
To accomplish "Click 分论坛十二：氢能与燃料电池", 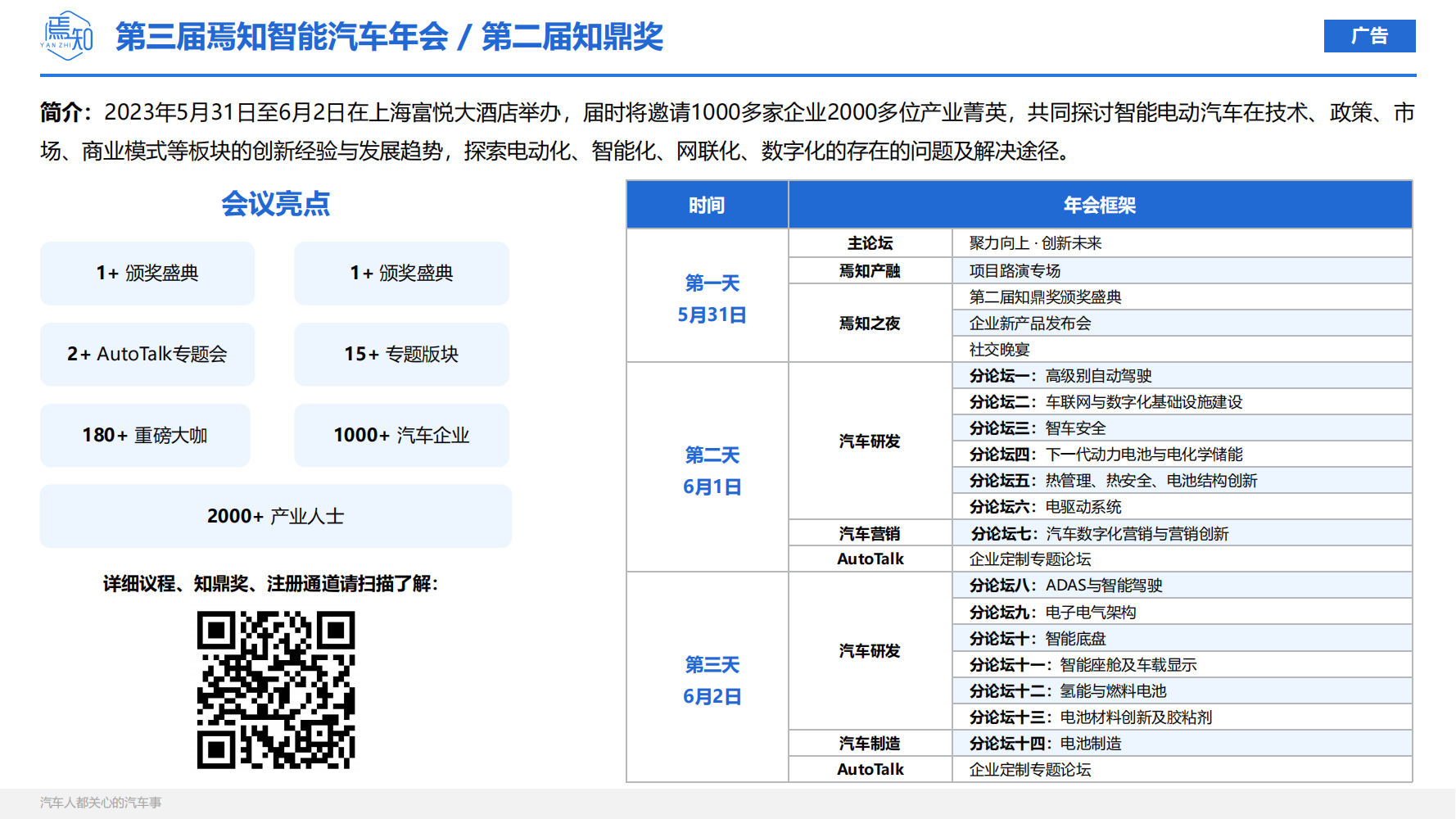I will (x=1182, y=690).
